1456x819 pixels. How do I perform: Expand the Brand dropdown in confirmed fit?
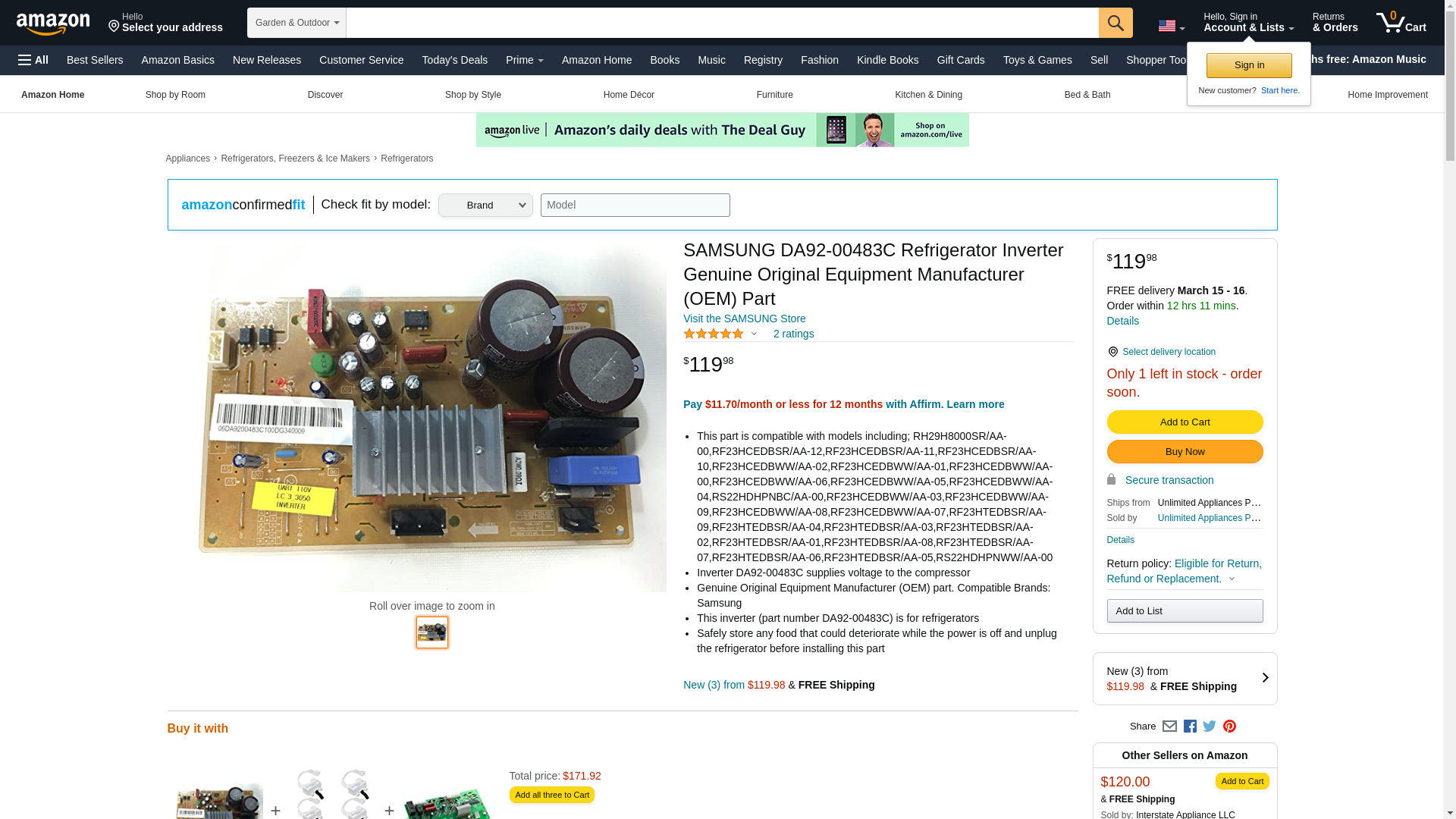485,205
